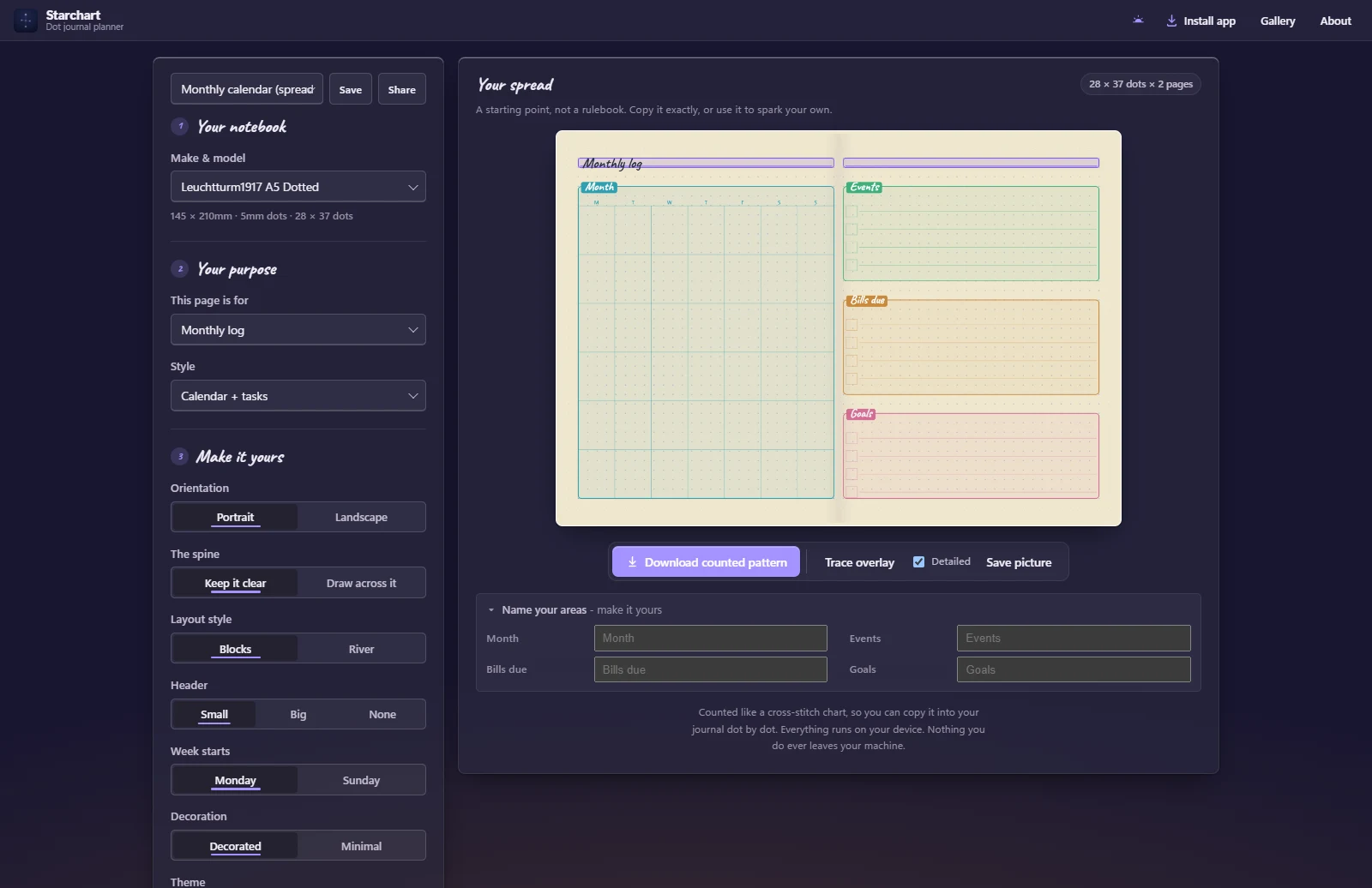Select Blocks layout style
1372x888 pixels.
[x=235, y=649]
